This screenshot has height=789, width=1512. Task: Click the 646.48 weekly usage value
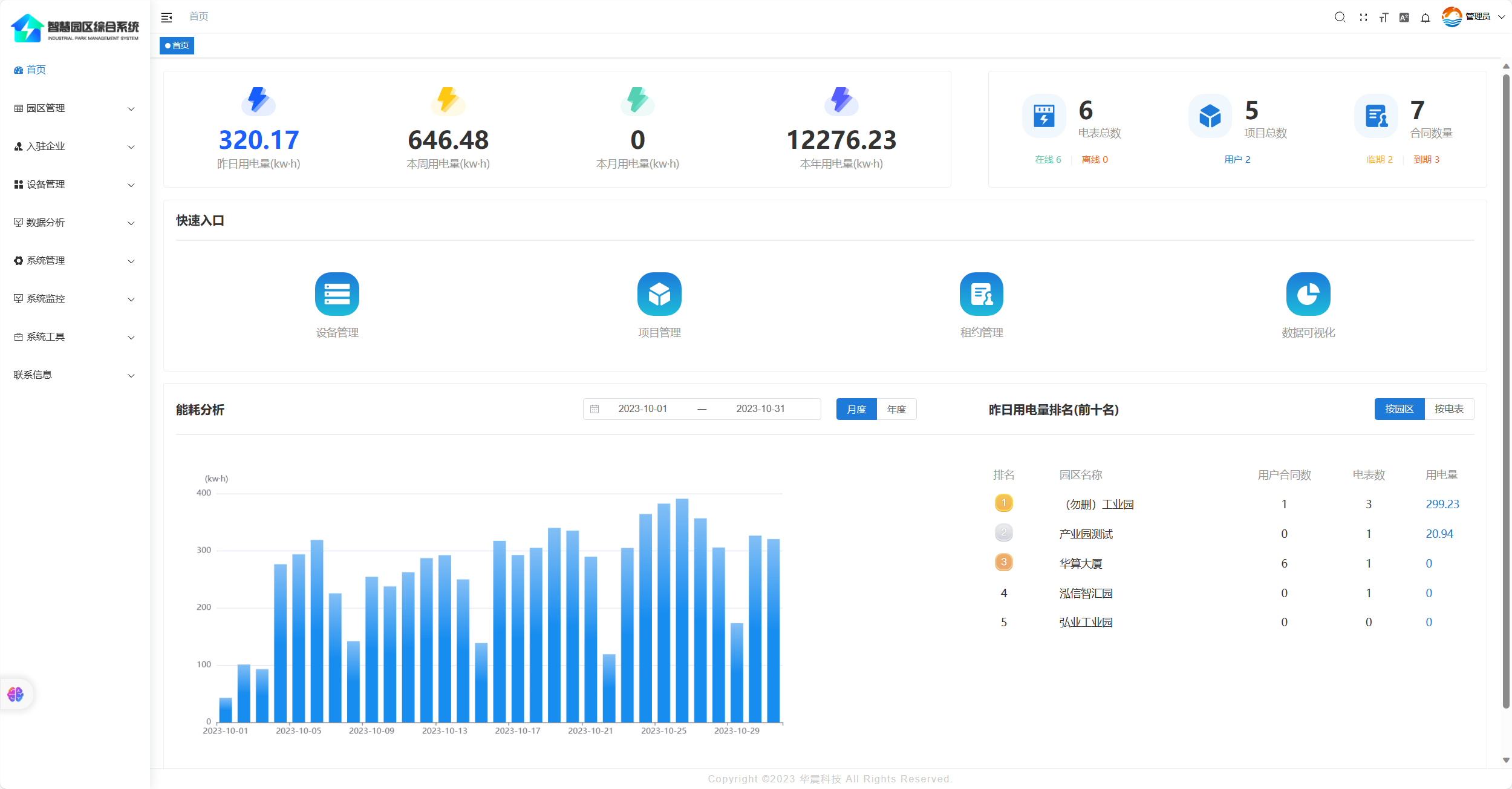[x=448, y=140]
